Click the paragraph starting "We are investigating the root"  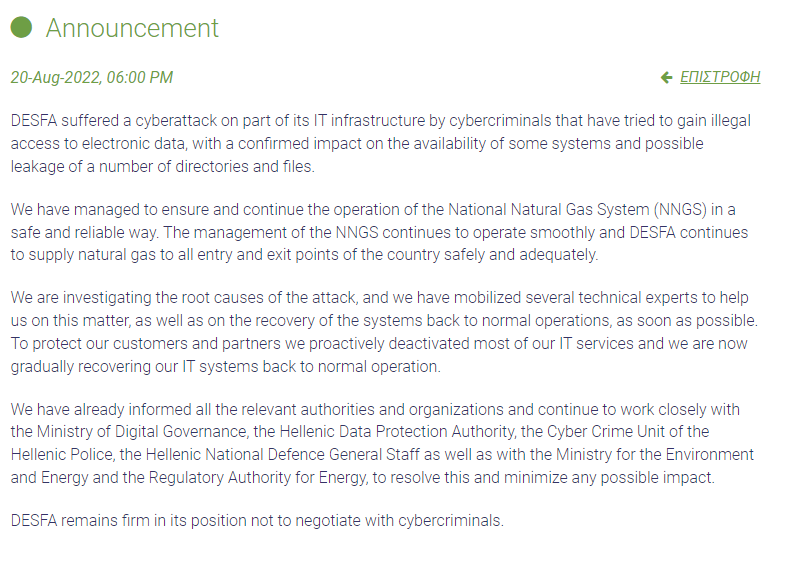(384, 332)
